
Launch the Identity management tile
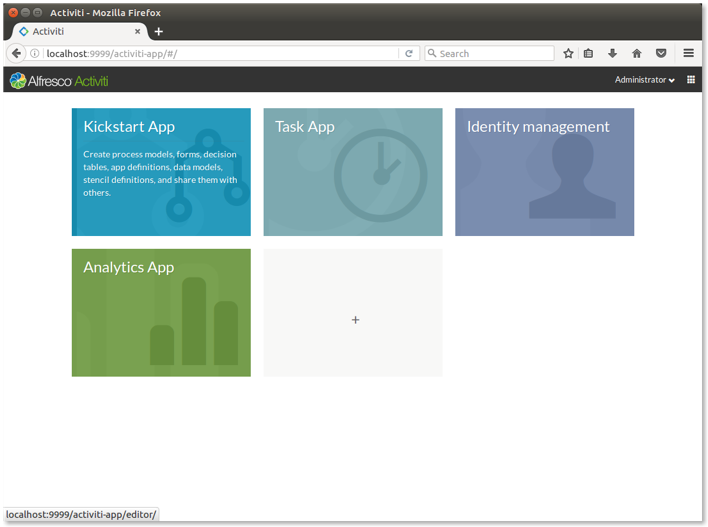[x=544, y=172]
